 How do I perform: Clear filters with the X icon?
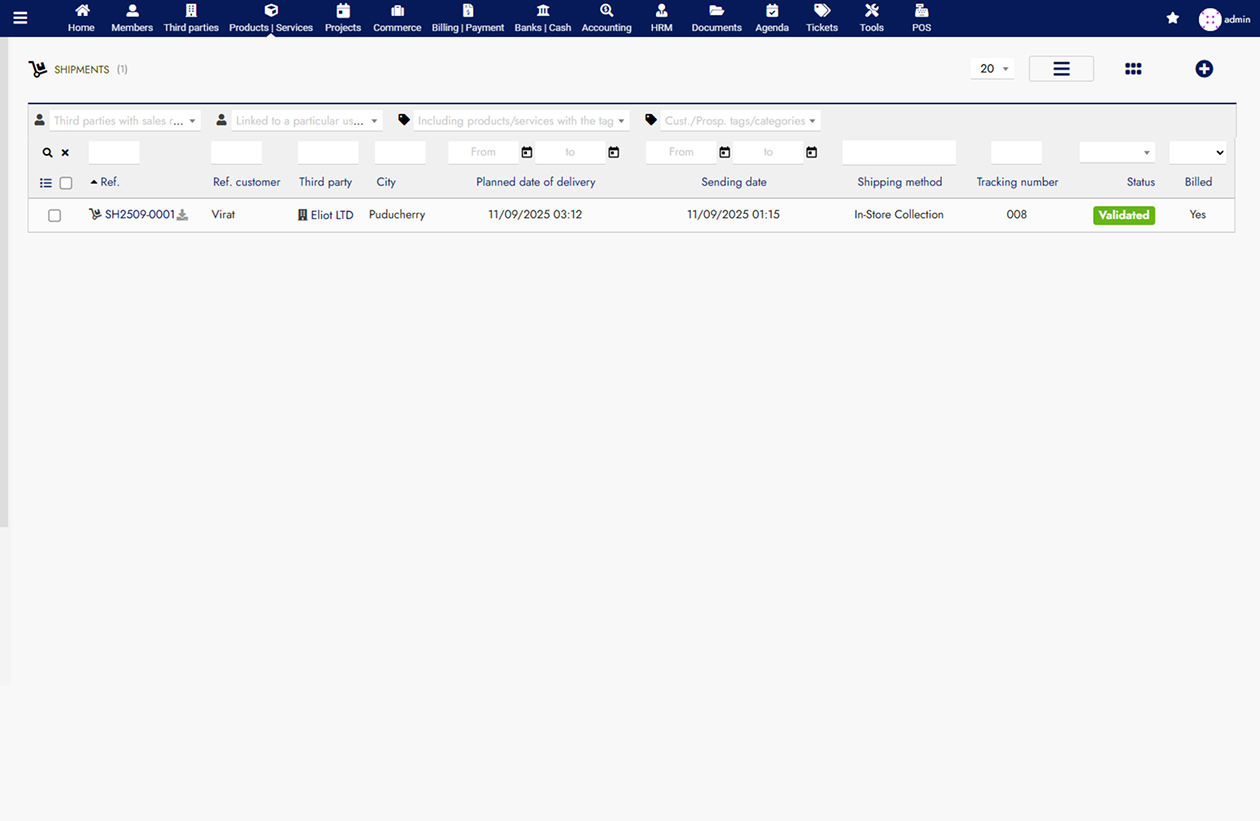pos(65,153)
